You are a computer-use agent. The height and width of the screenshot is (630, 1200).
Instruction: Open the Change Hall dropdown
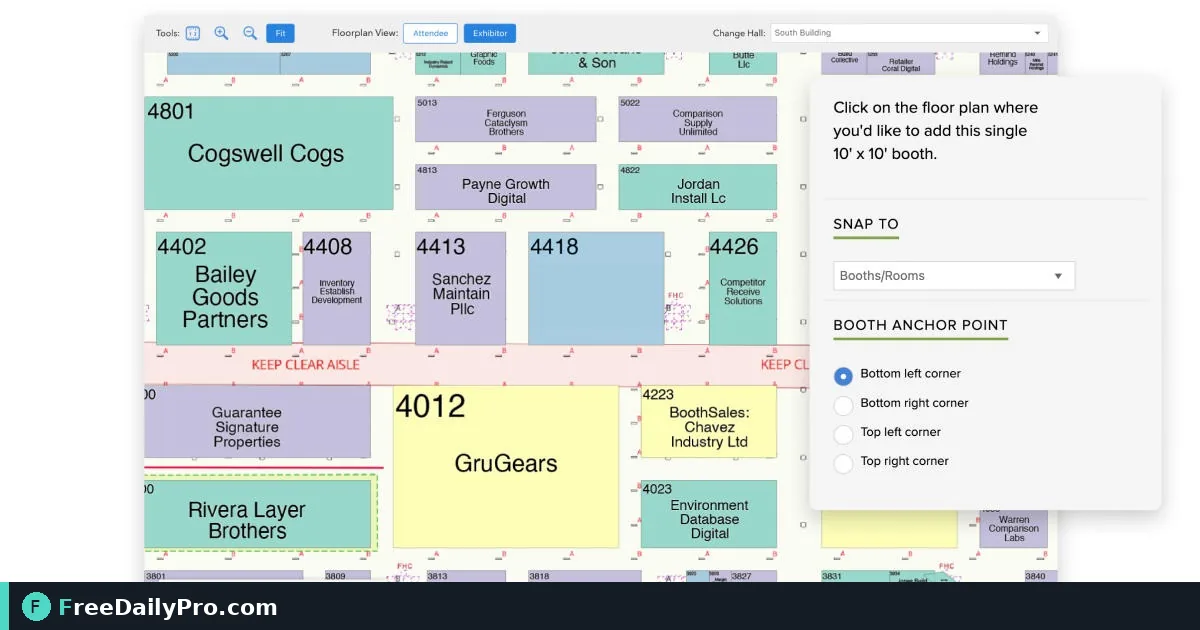(909, 33)
